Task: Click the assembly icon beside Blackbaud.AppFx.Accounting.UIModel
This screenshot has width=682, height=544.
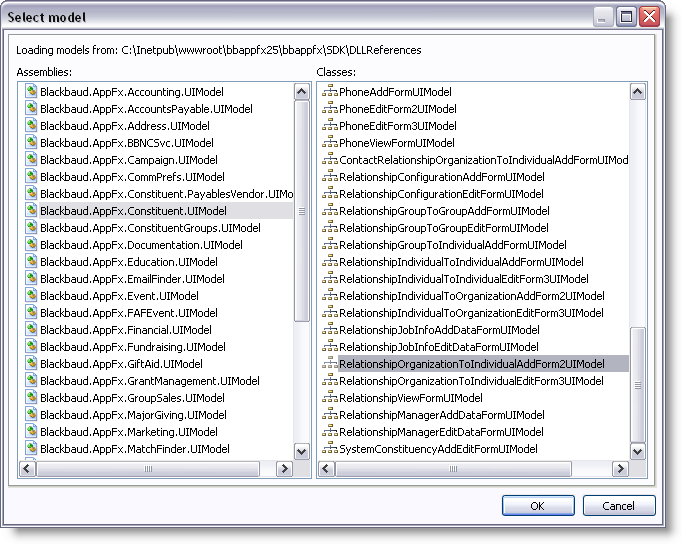Action: click(x=31, y=91)
